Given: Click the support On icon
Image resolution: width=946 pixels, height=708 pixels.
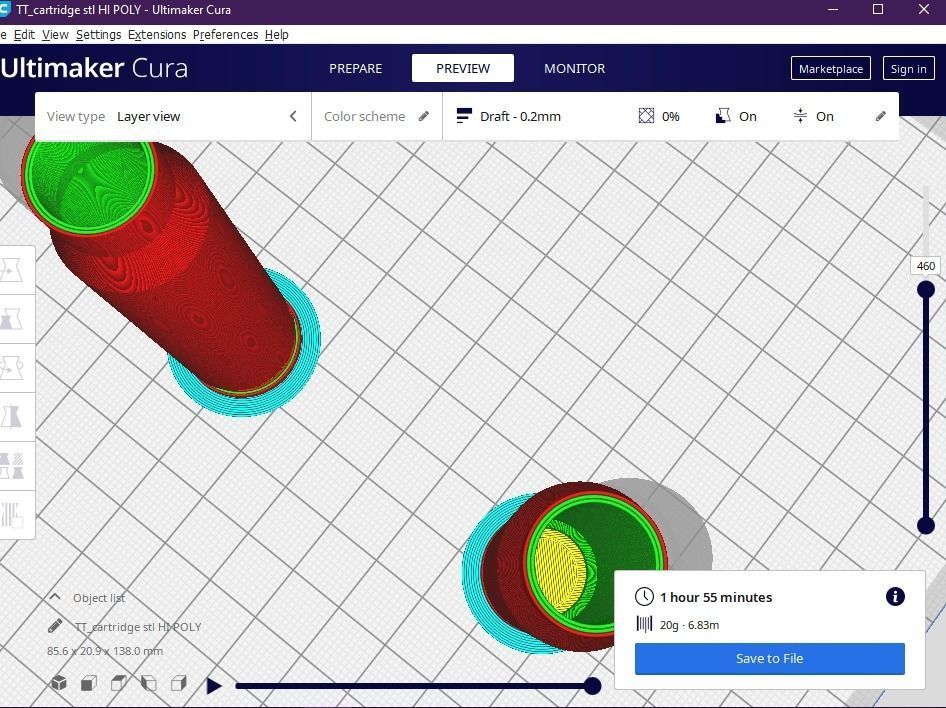Looking at the screenshot, I should pyautogui.click(x=723, y=116).
